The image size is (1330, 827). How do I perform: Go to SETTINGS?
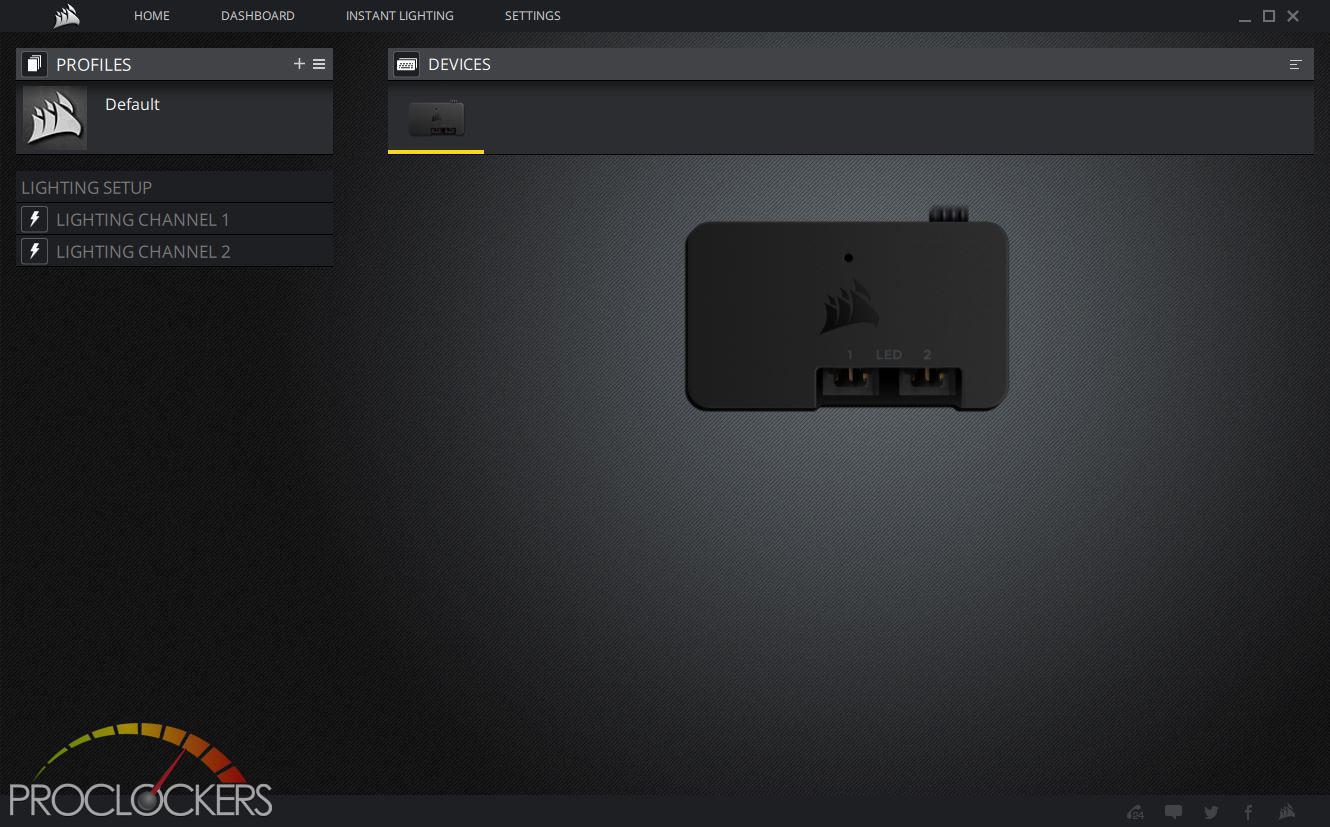tap(533, 16)
